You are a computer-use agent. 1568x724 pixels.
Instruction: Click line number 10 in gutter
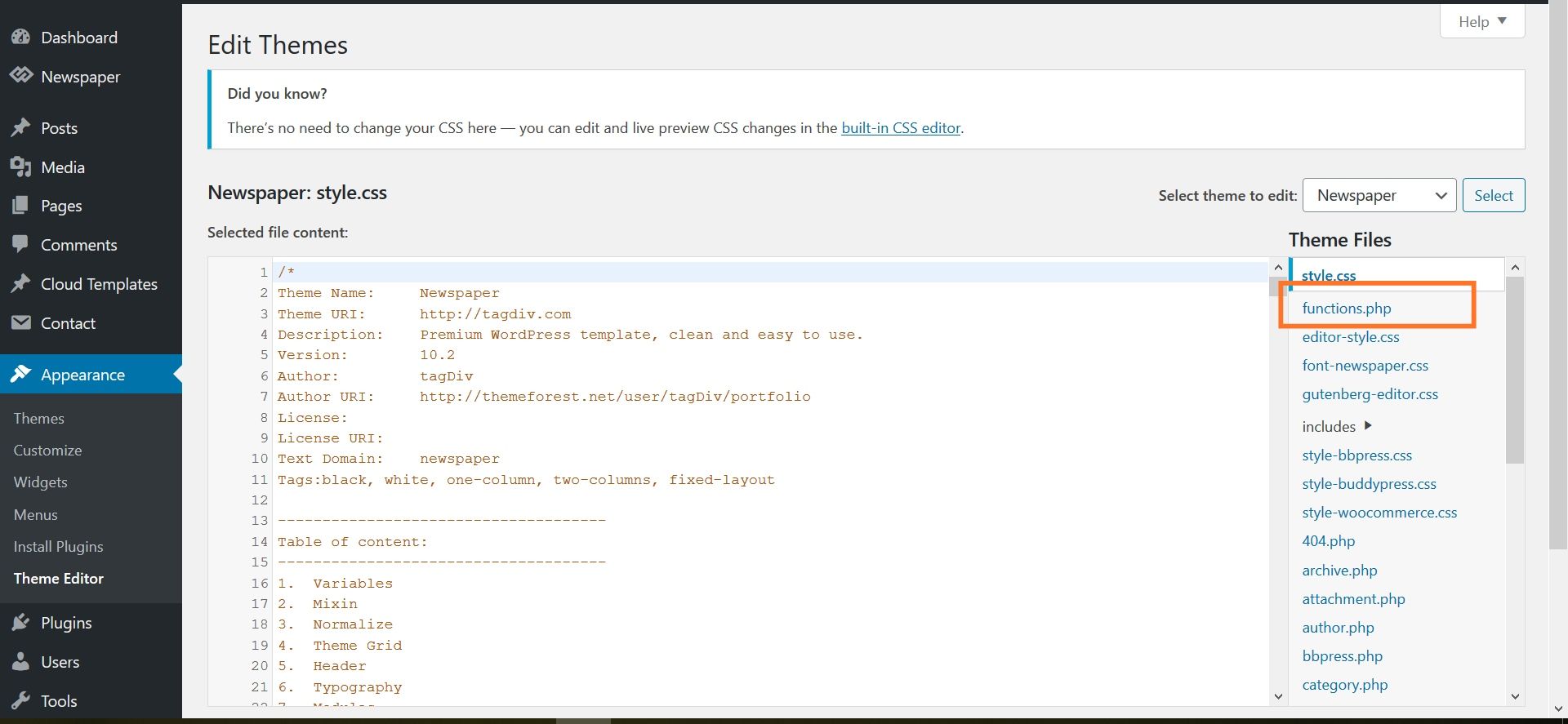tap(260, 459)
